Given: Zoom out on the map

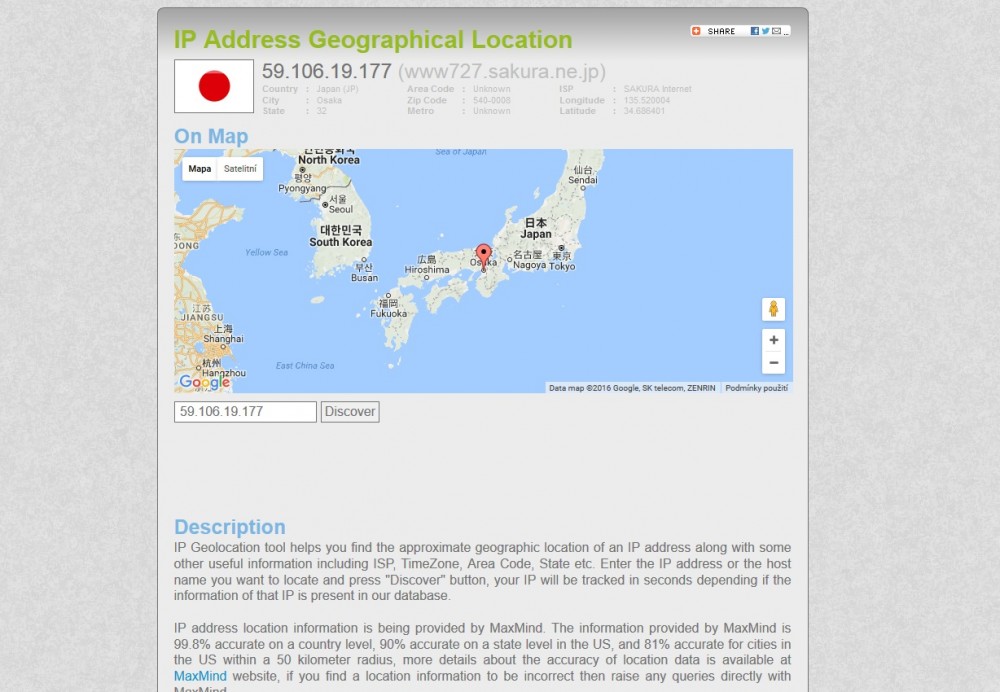Looking at the screenshot, I should coord(773,363).
